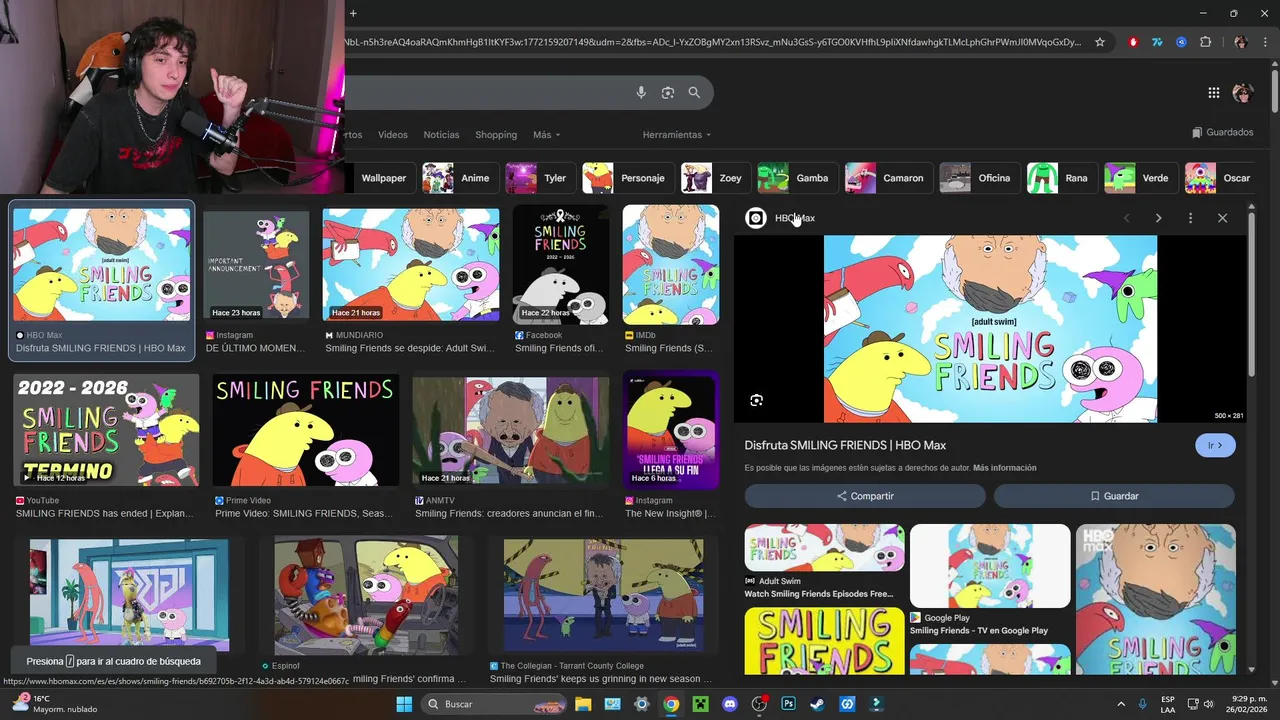Click the Compartir button

click(x=865, y=496)
